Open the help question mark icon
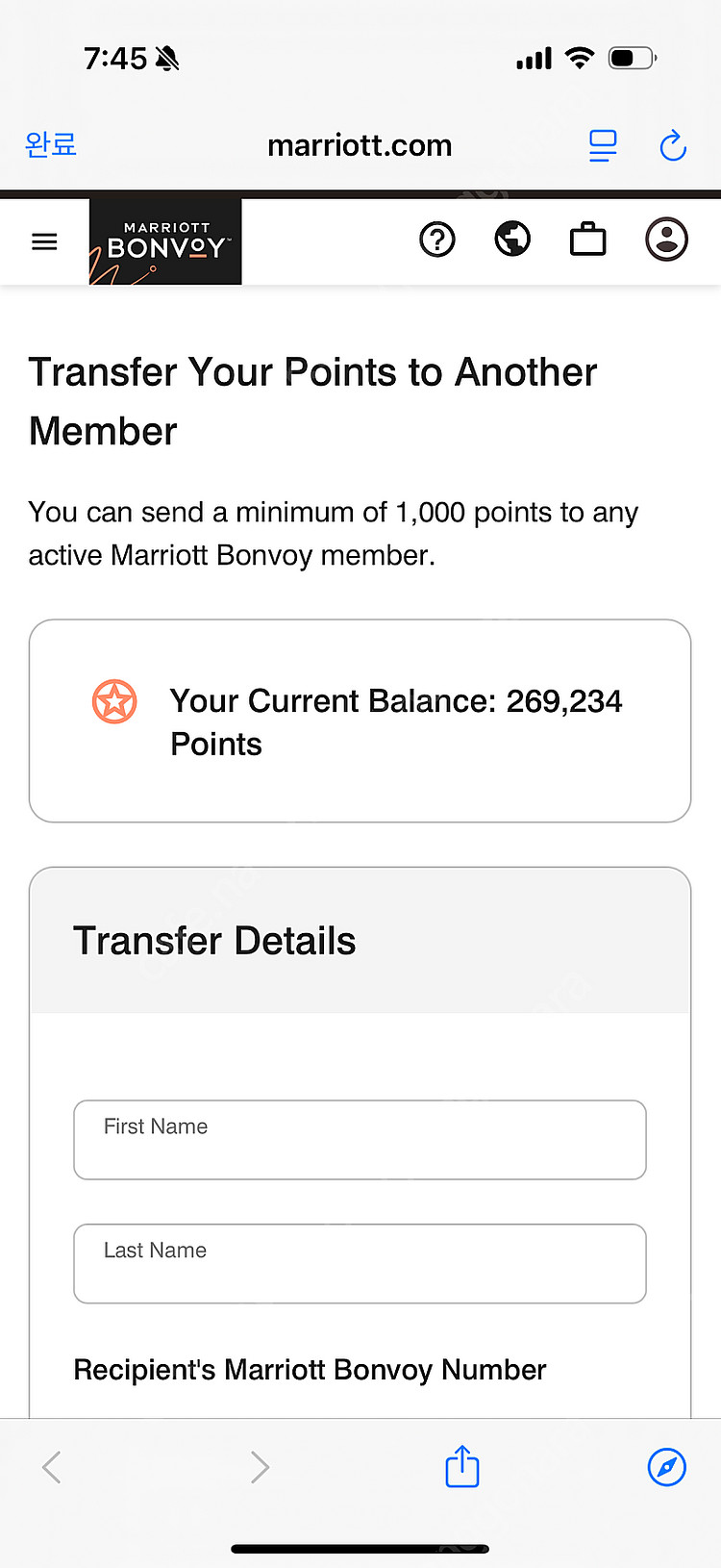The width and height of the screenshot is (721, 1568). [437, 240]
